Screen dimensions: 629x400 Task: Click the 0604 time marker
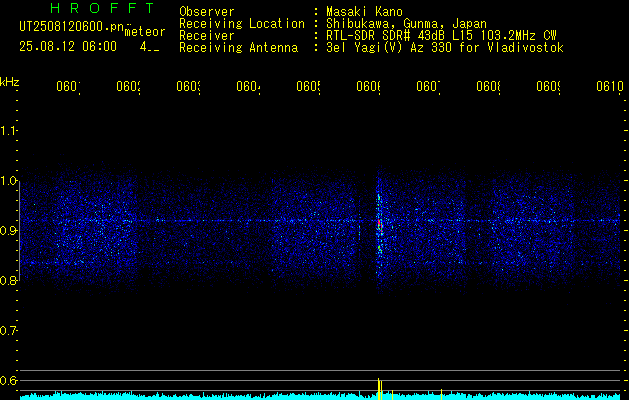248,87
